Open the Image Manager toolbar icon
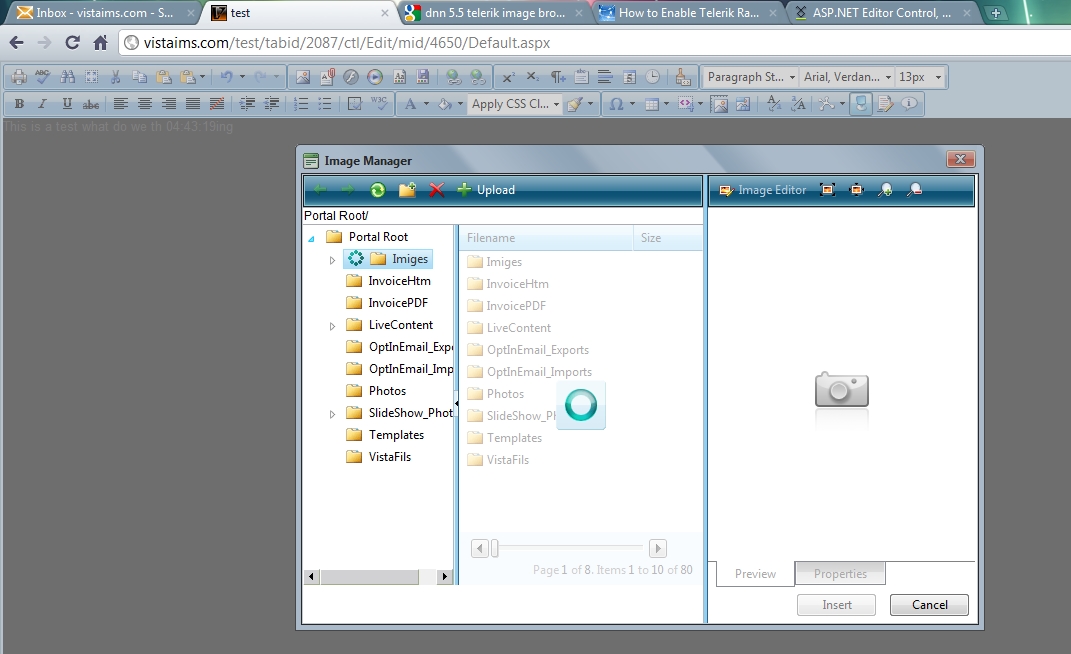The width and height of the screenshot is (1071, 654). [303, 77]
